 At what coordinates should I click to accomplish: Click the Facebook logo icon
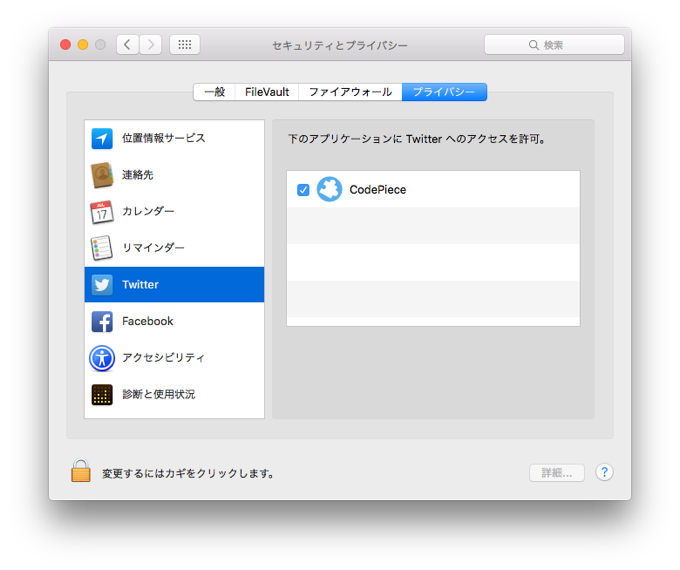[102, 321]
